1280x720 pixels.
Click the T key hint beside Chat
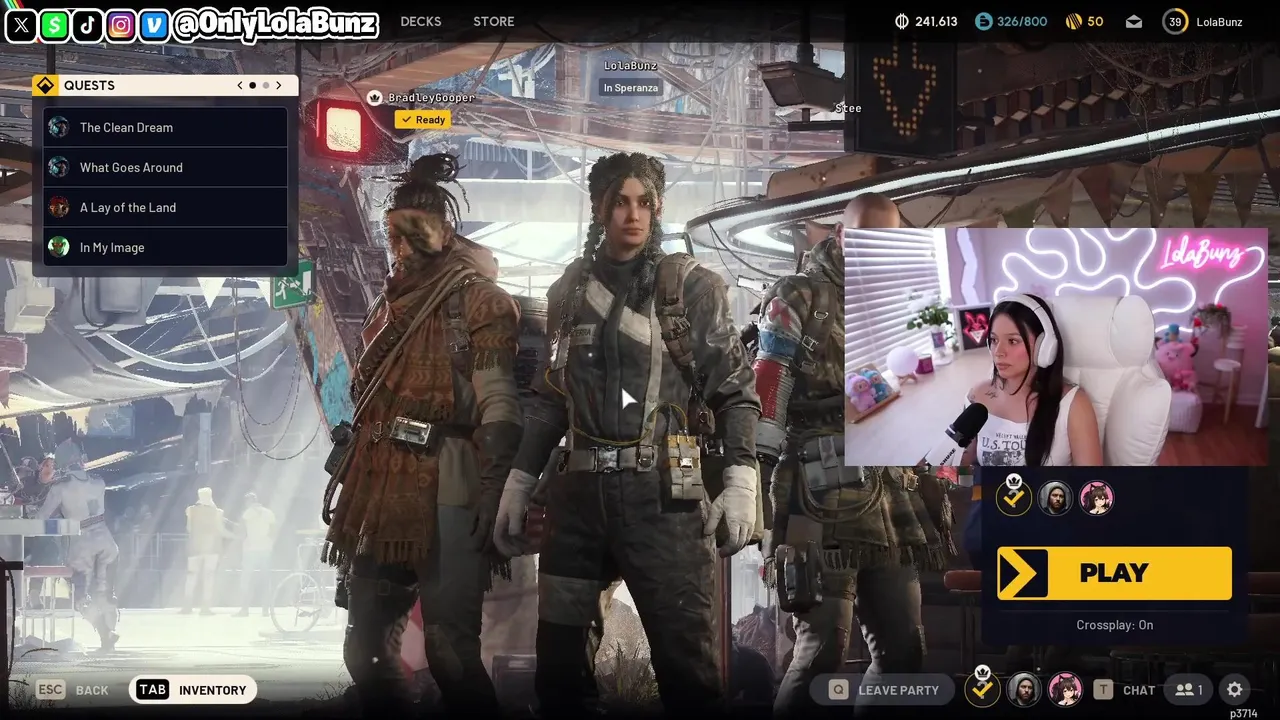(x=1103, y=690)
